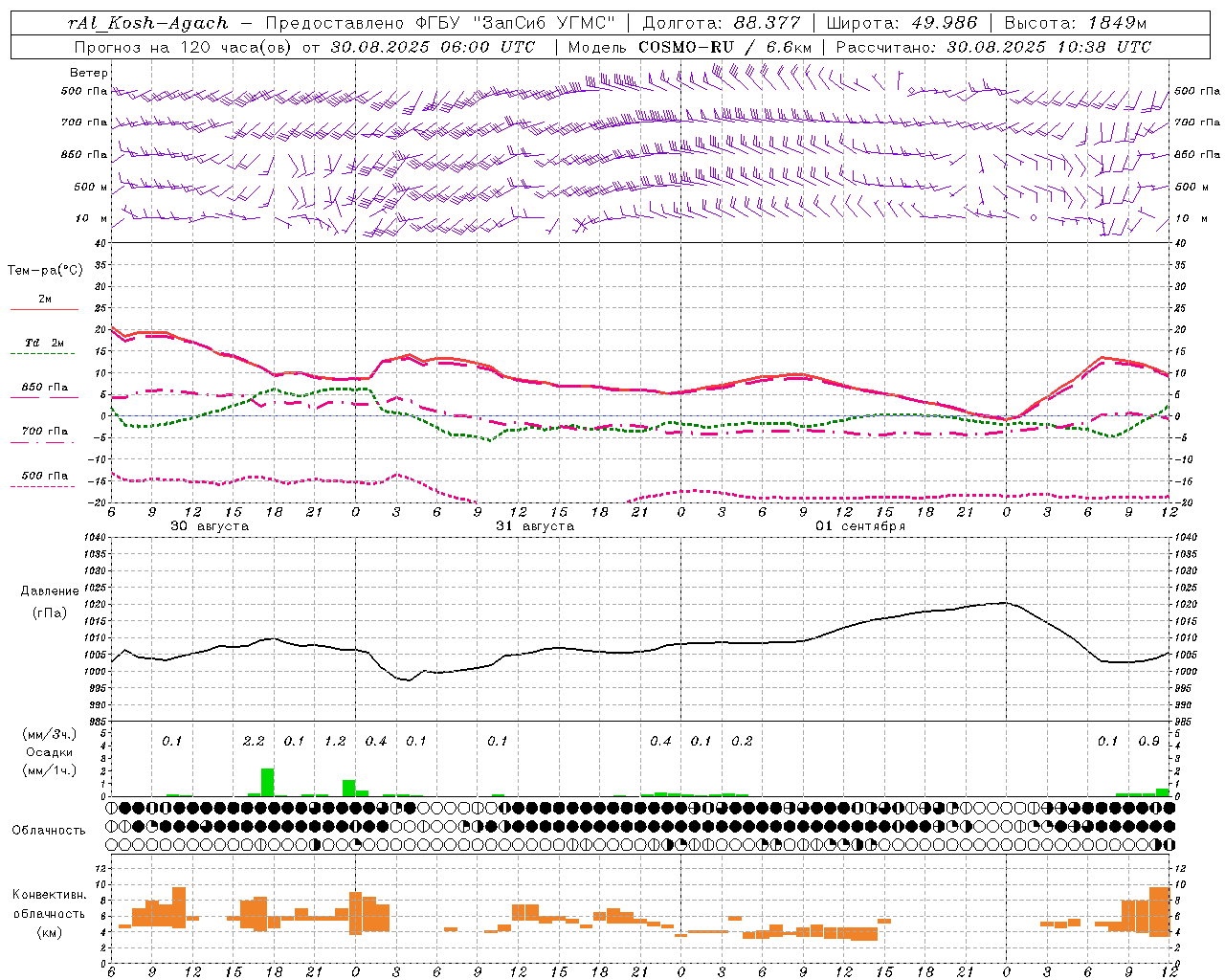Select the 0.2 precipitation amount value
Viewport: 1225px width, 980px height.
tap(742, 742)
